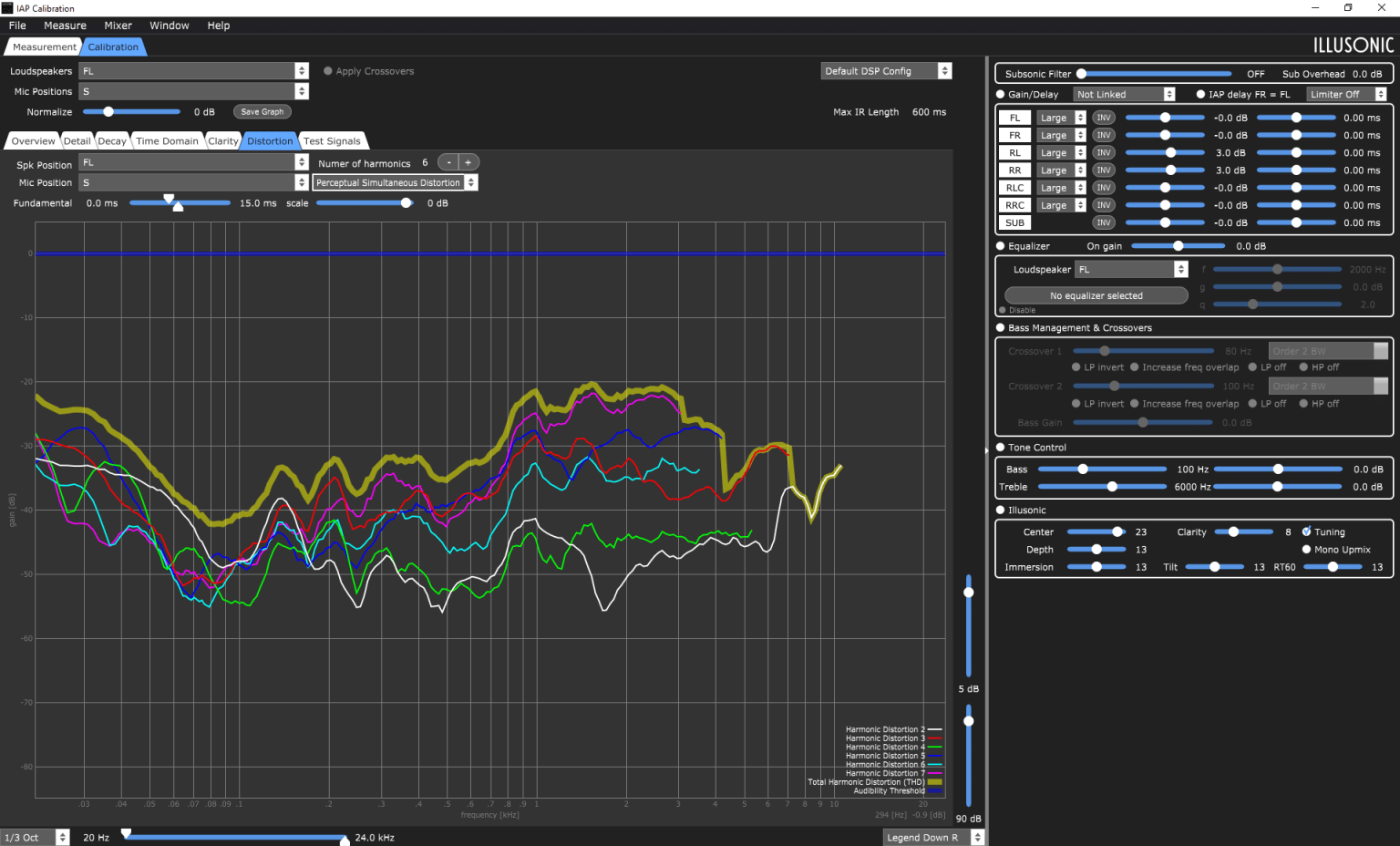Image resolution: width=1400 pixels, height=846 pixels.
Task: Switch to the Time Domain tab
Action: (x=167, y=141)
